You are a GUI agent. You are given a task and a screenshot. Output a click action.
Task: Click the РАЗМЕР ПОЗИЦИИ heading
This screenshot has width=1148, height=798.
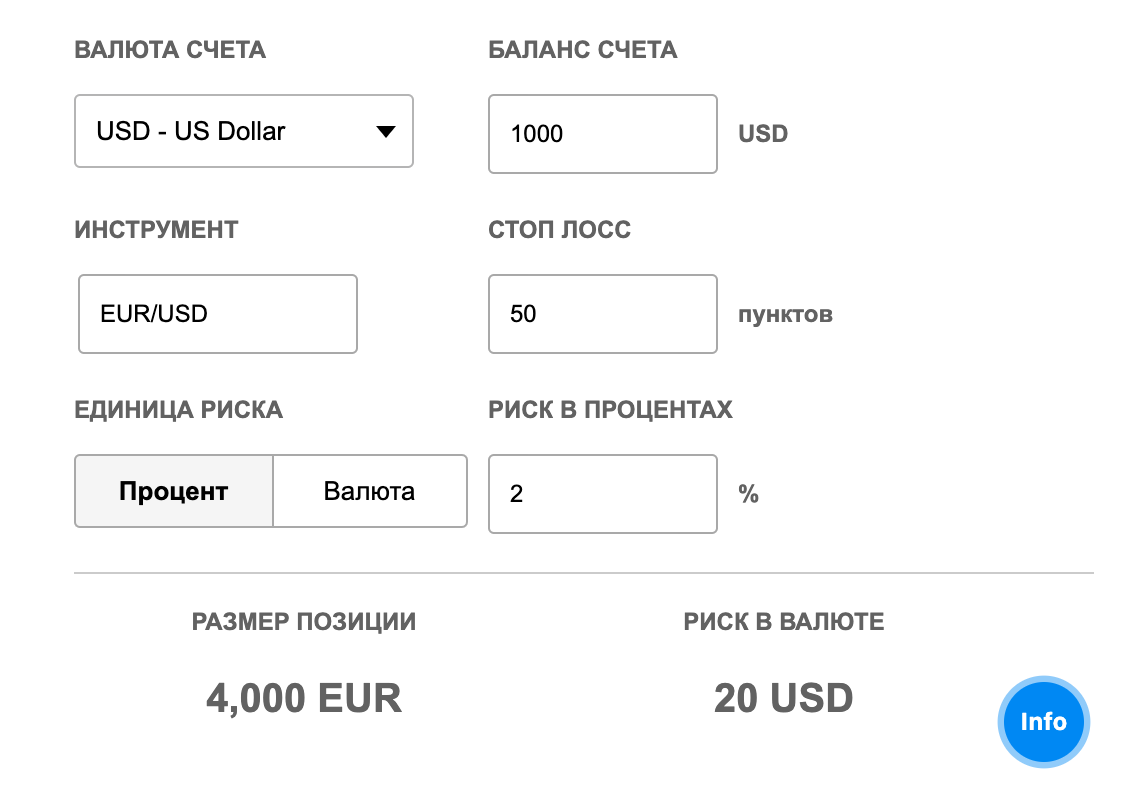[x=304, y=622]
